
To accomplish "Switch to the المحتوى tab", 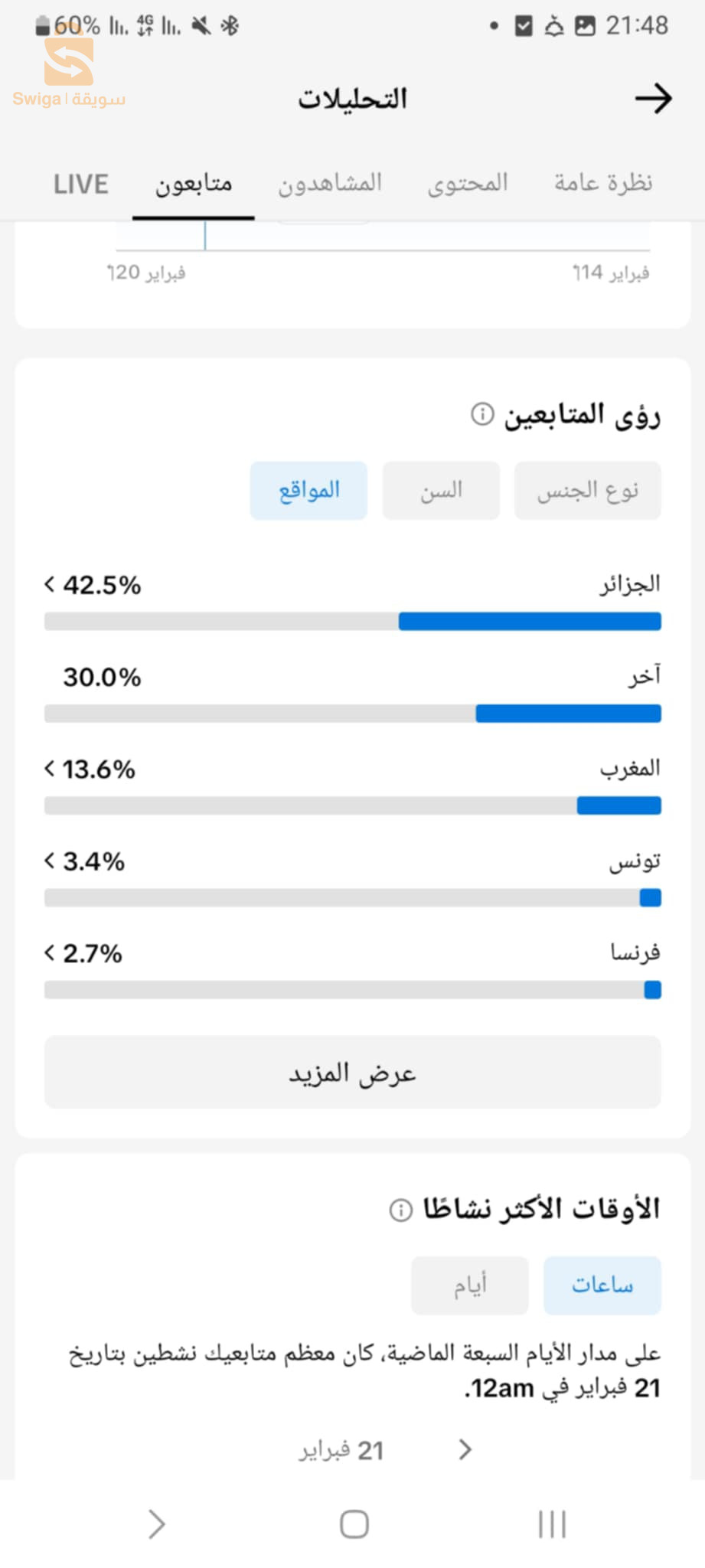I will coord(467,184).
